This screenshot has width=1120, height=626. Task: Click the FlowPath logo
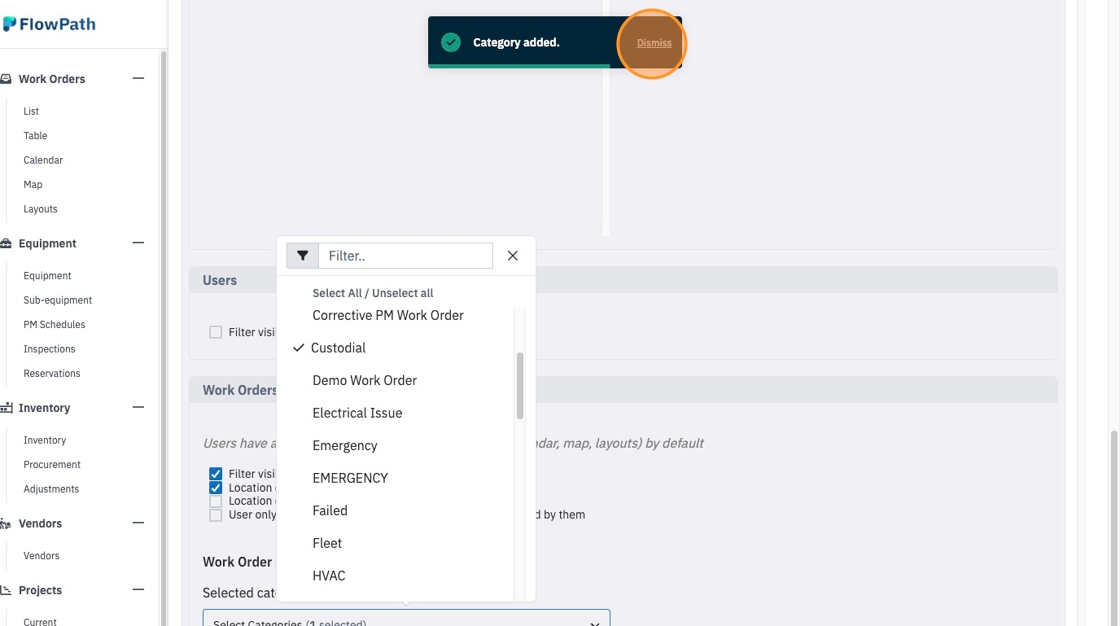click(49, 24)
